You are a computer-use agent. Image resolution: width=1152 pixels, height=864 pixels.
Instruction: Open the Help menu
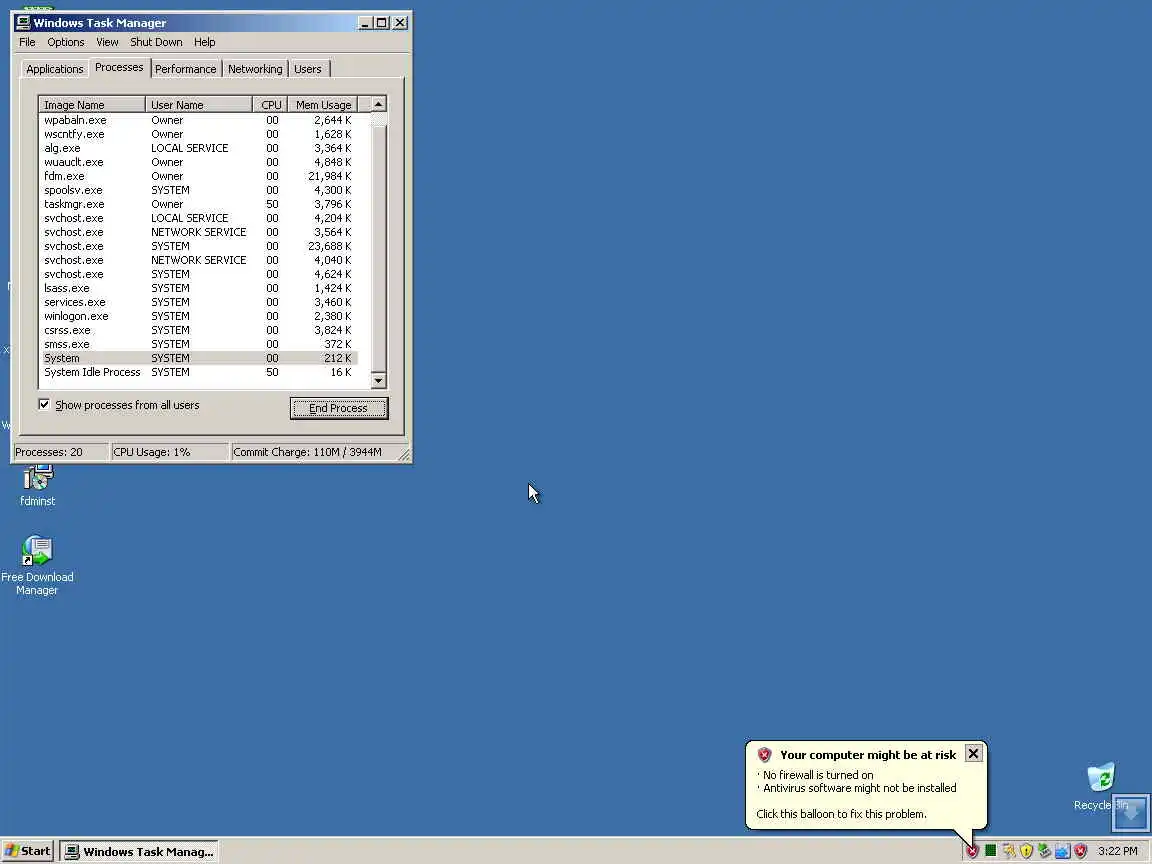pos(204,42)
